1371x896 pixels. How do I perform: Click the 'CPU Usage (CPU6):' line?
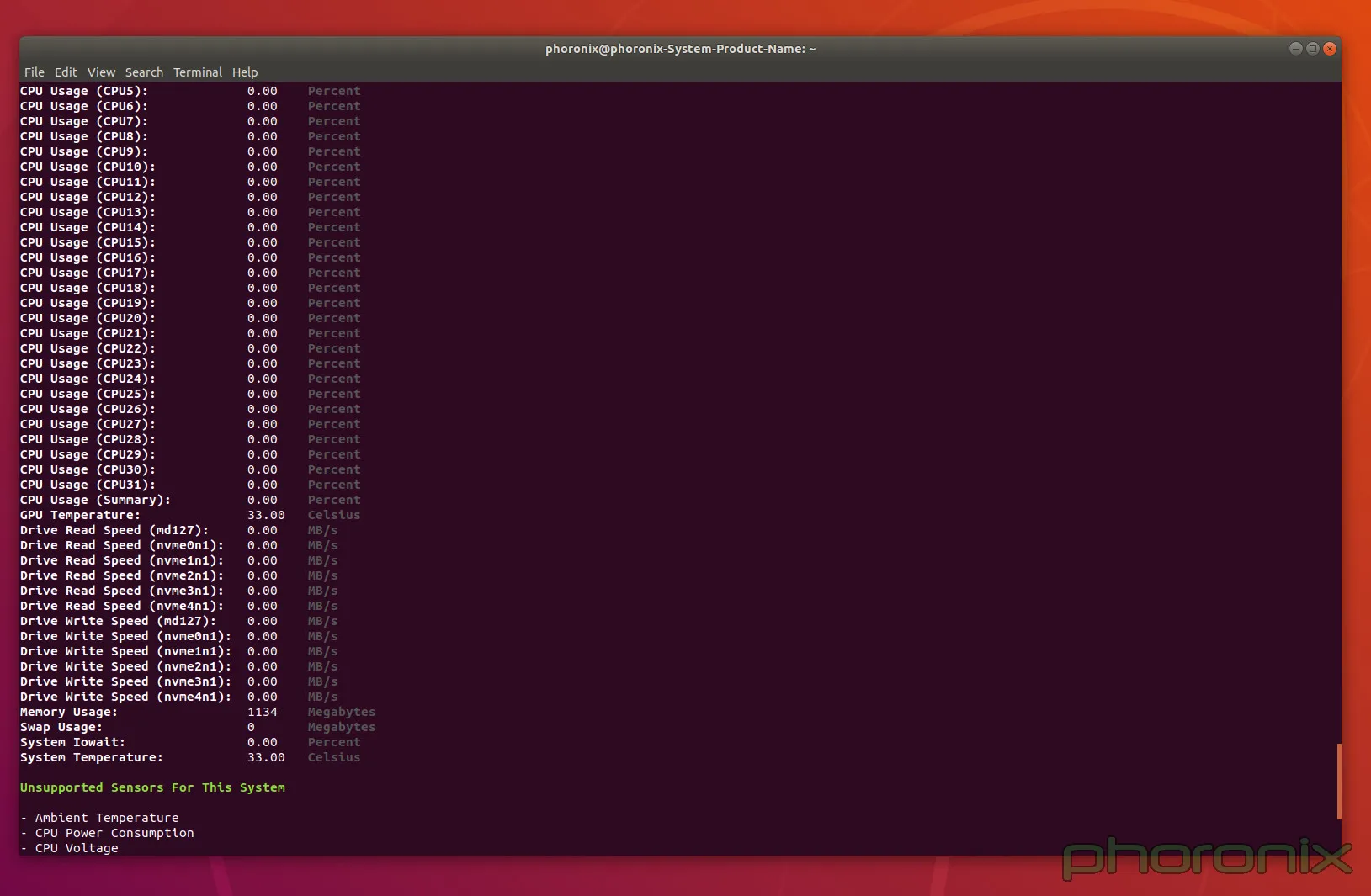(x=190, y=106)
